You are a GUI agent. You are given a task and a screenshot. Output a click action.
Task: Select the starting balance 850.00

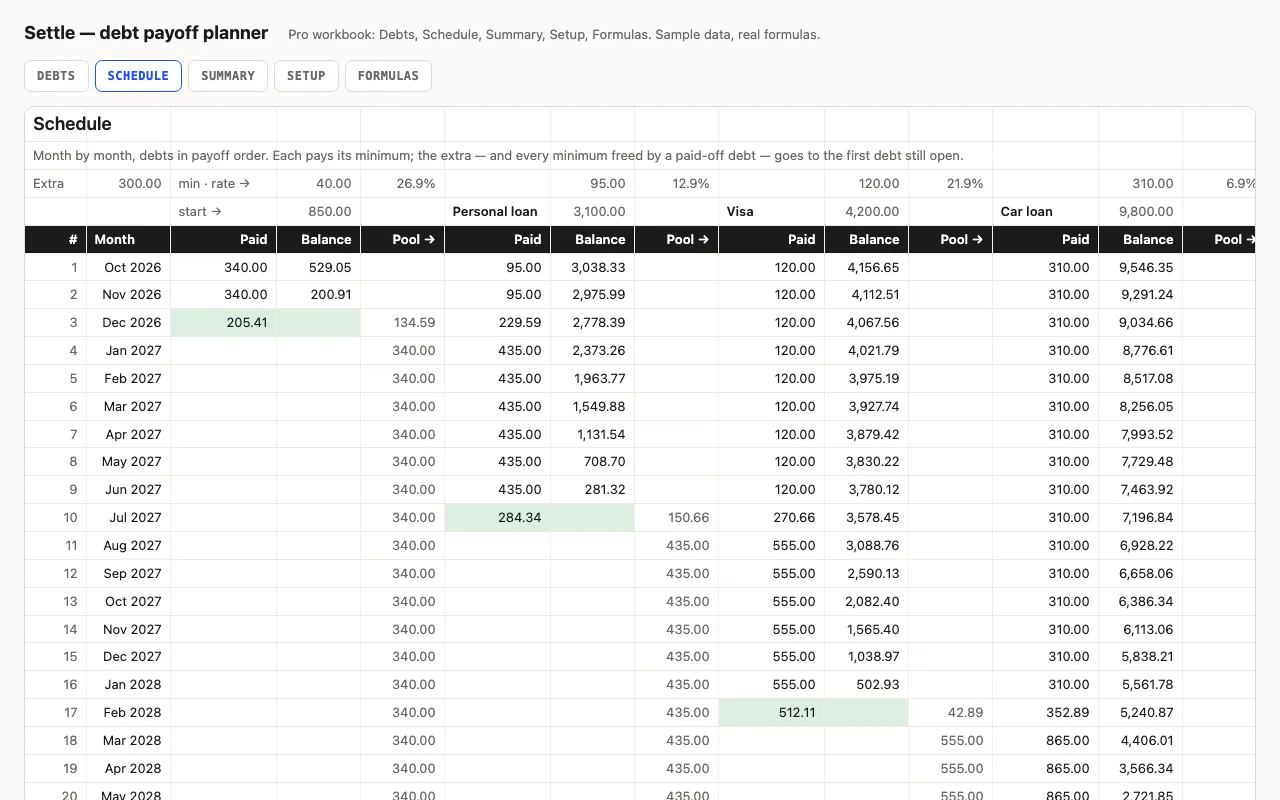pos(319,212)
